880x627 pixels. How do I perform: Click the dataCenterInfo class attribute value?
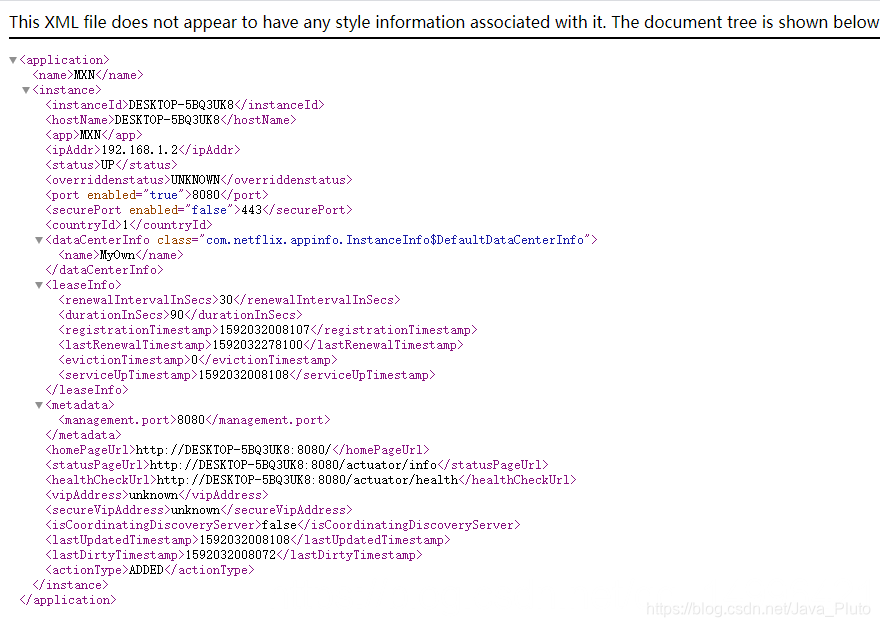pos(395,240)
